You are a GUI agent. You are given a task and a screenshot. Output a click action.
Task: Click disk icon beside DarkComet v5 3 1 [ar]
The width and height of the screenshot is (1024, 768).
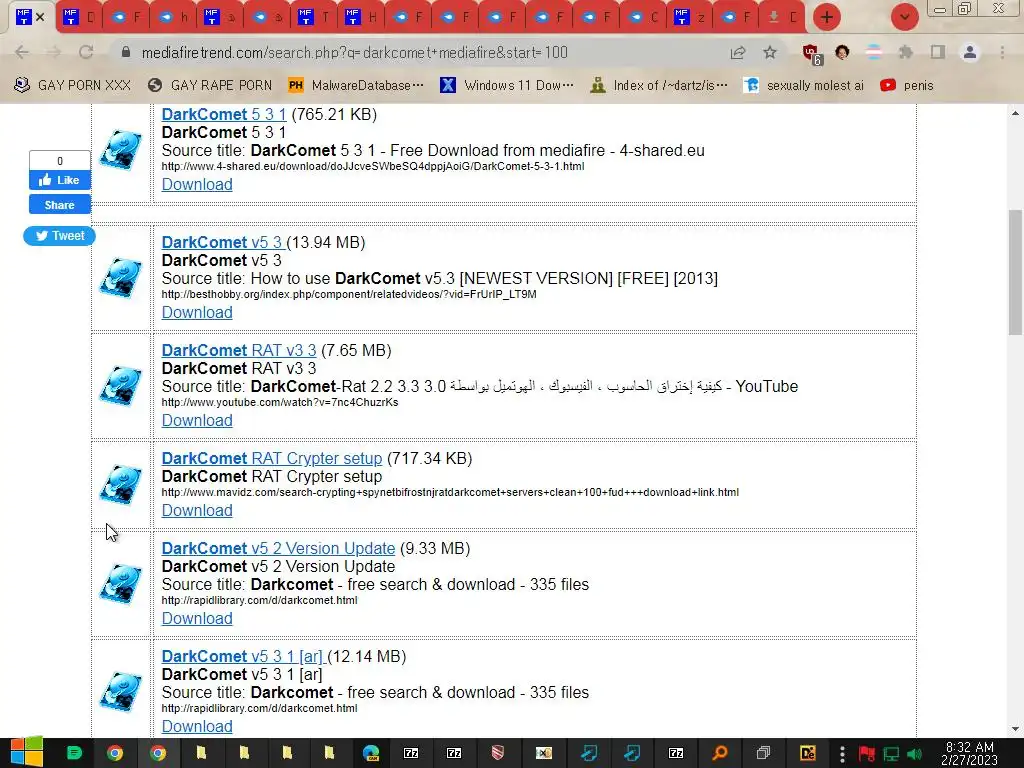click(121, 691)
